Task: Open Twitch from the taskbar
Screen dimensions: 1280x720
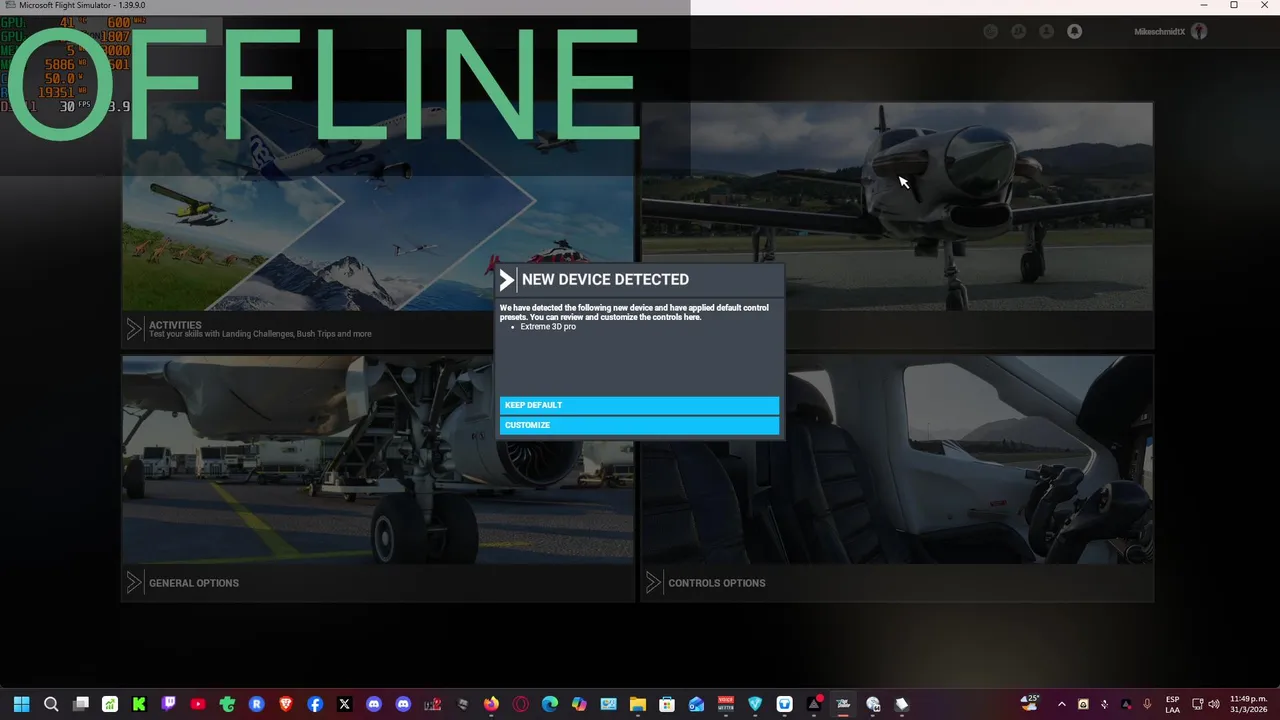Action: pos(169,704)
